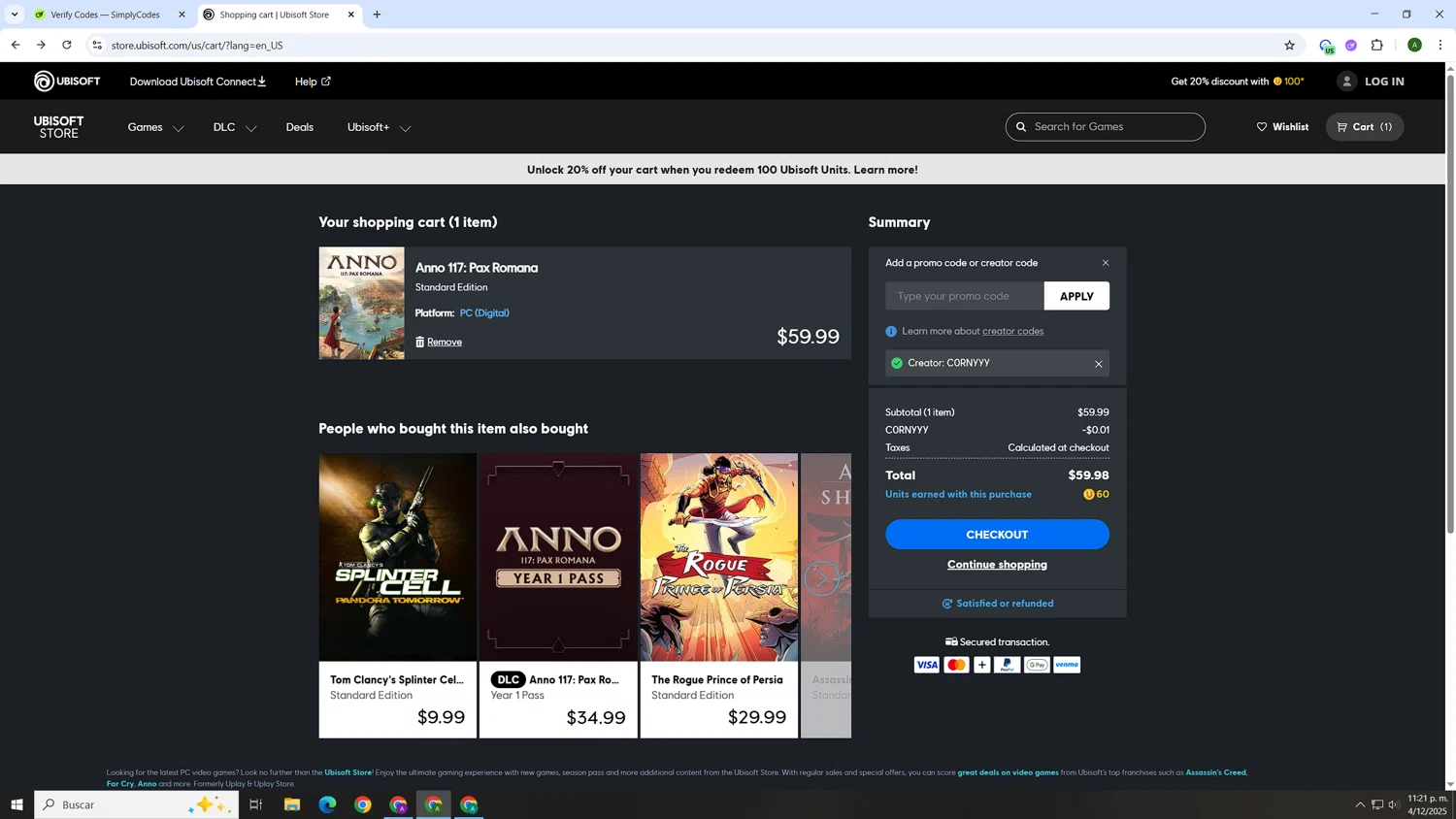Click the taskbar Buscar search box

click(x=137, y=804)
